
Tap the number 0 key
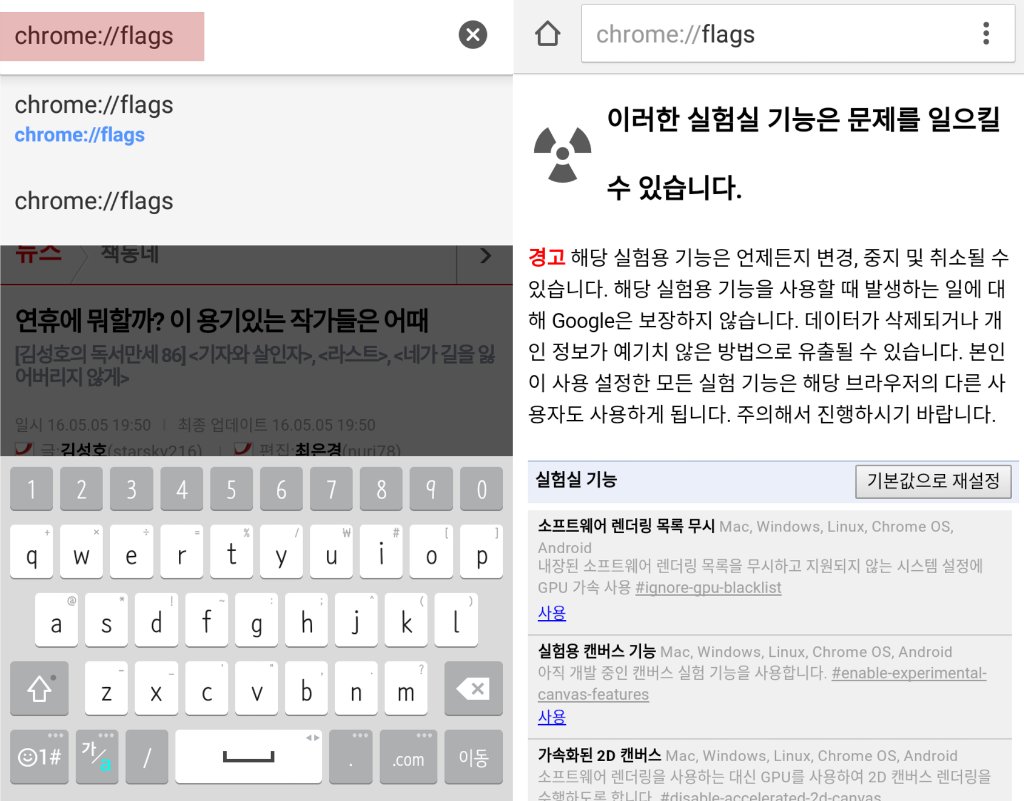click(481, 488)
